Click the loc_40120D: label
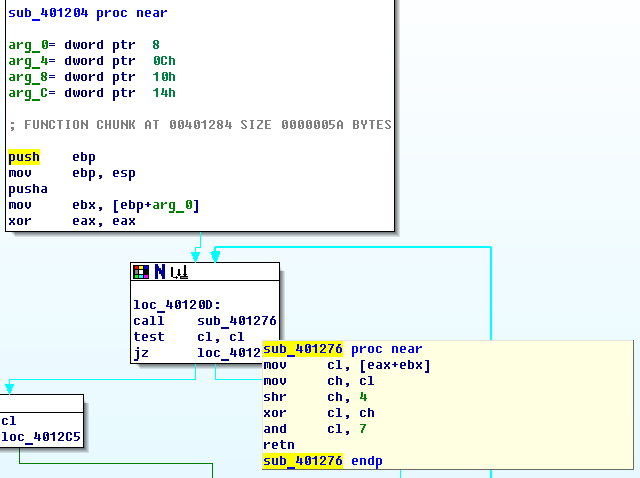This screenshot has height=478, width=640. pyautogui.click(x=177, y=305)
